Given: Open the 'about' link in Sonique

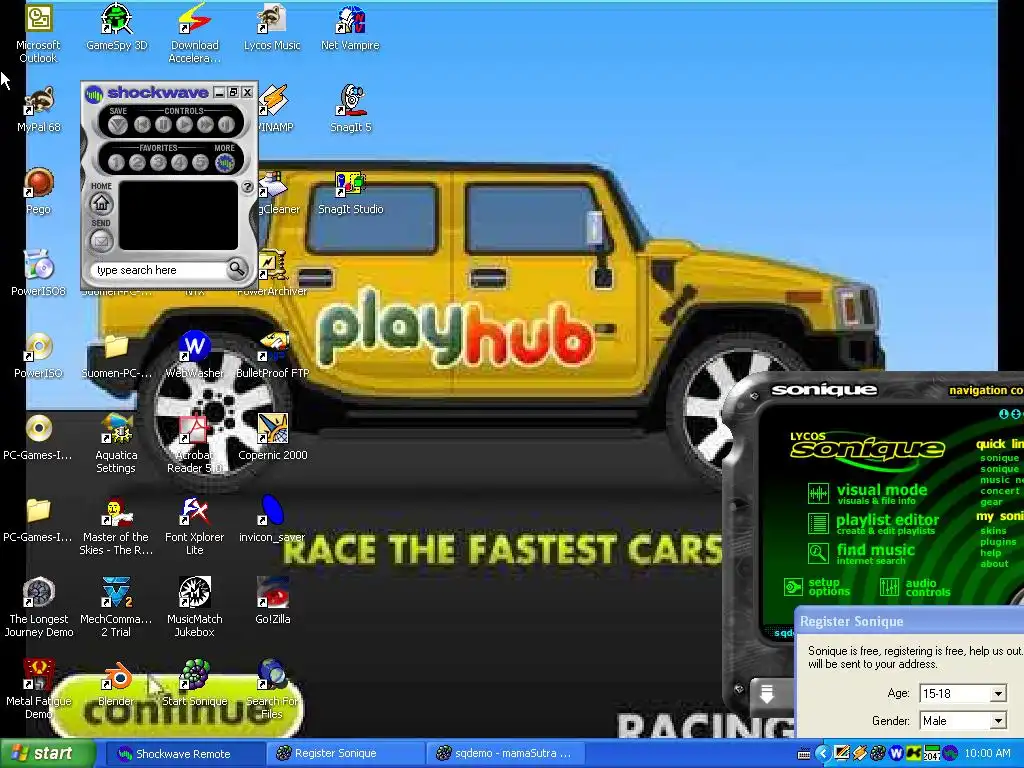Looking at the screenshot, I should 994,564.
